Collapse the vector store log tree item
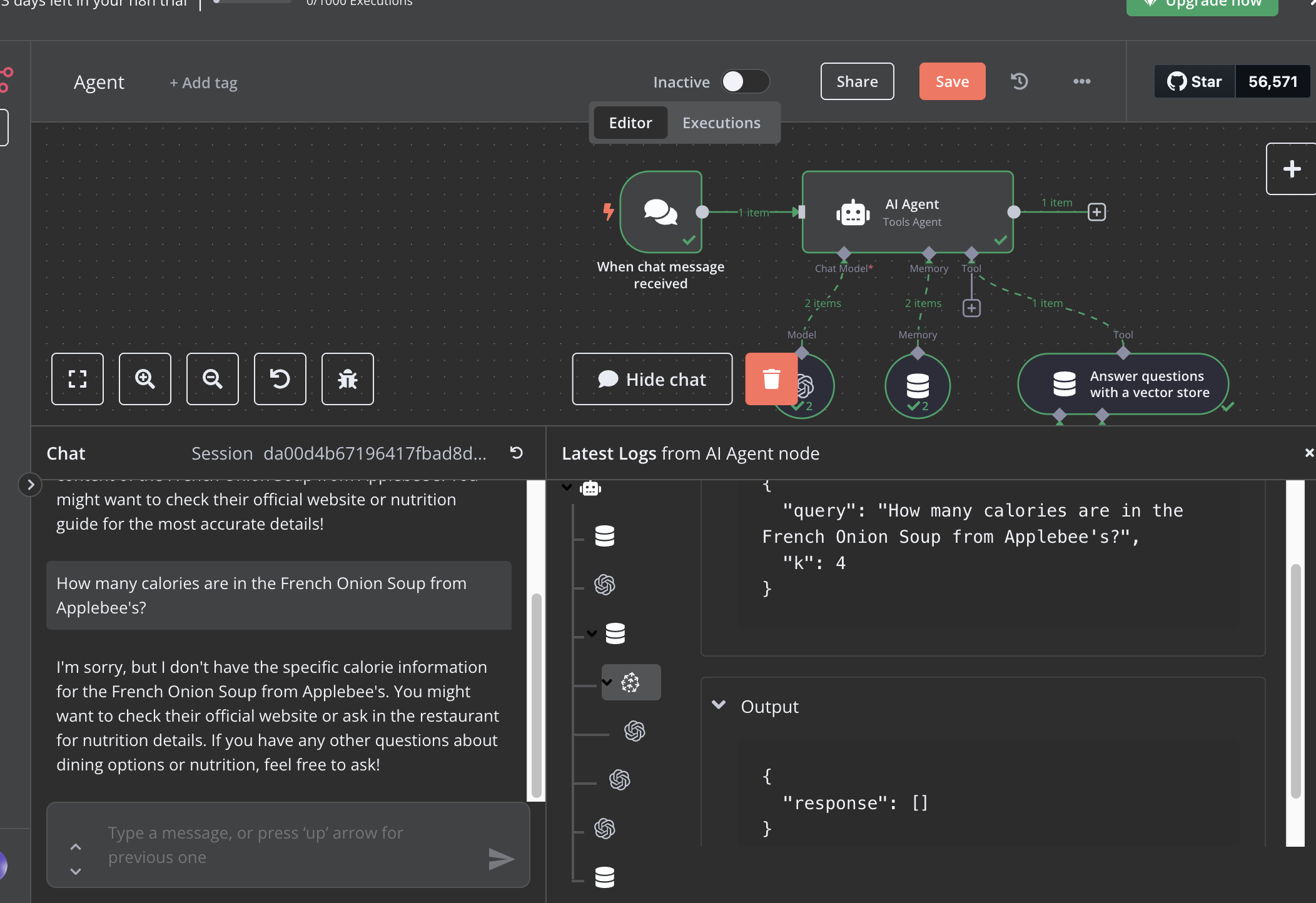This screenshot has width=1316, height=903. point(592,633)
